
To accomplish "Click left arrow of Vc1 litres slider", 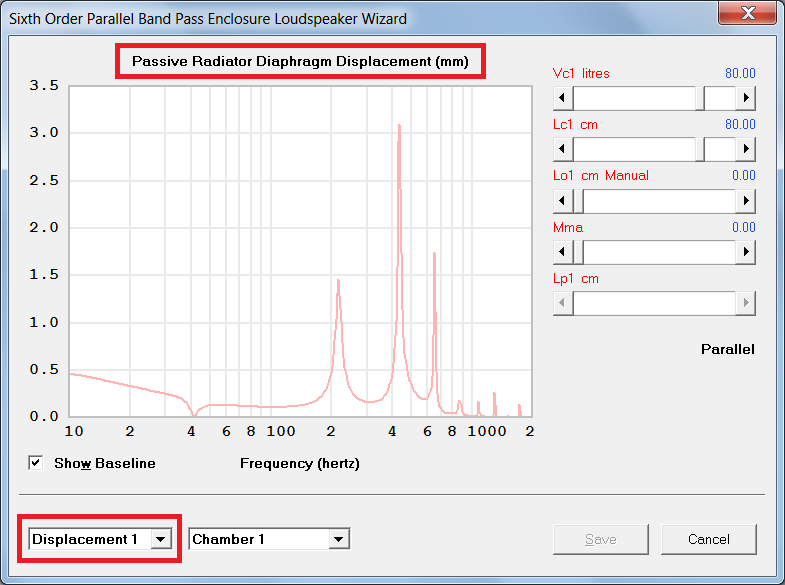I will 563,98.
